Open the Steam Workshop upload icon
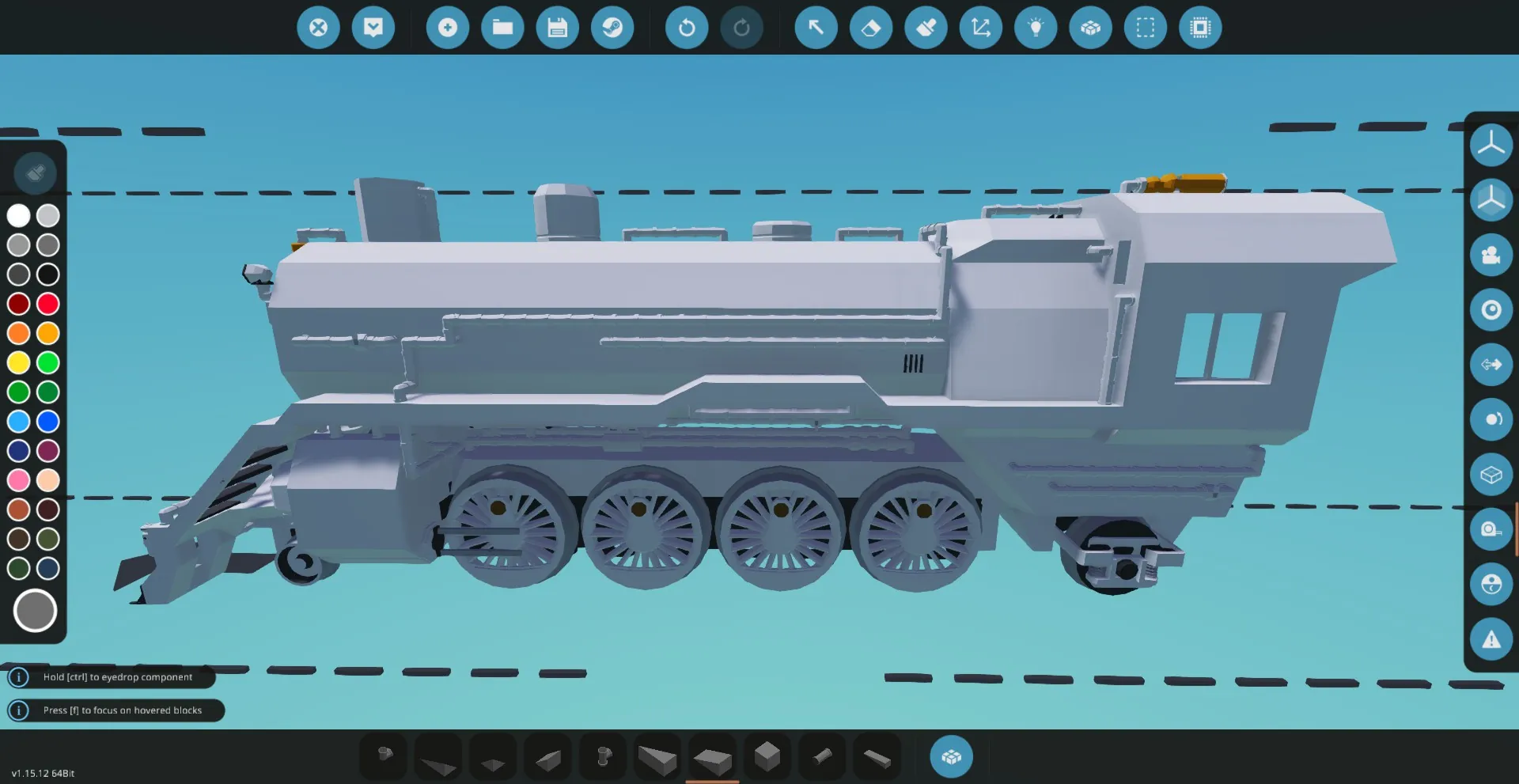1519x784 pixels. pos(612,28)
